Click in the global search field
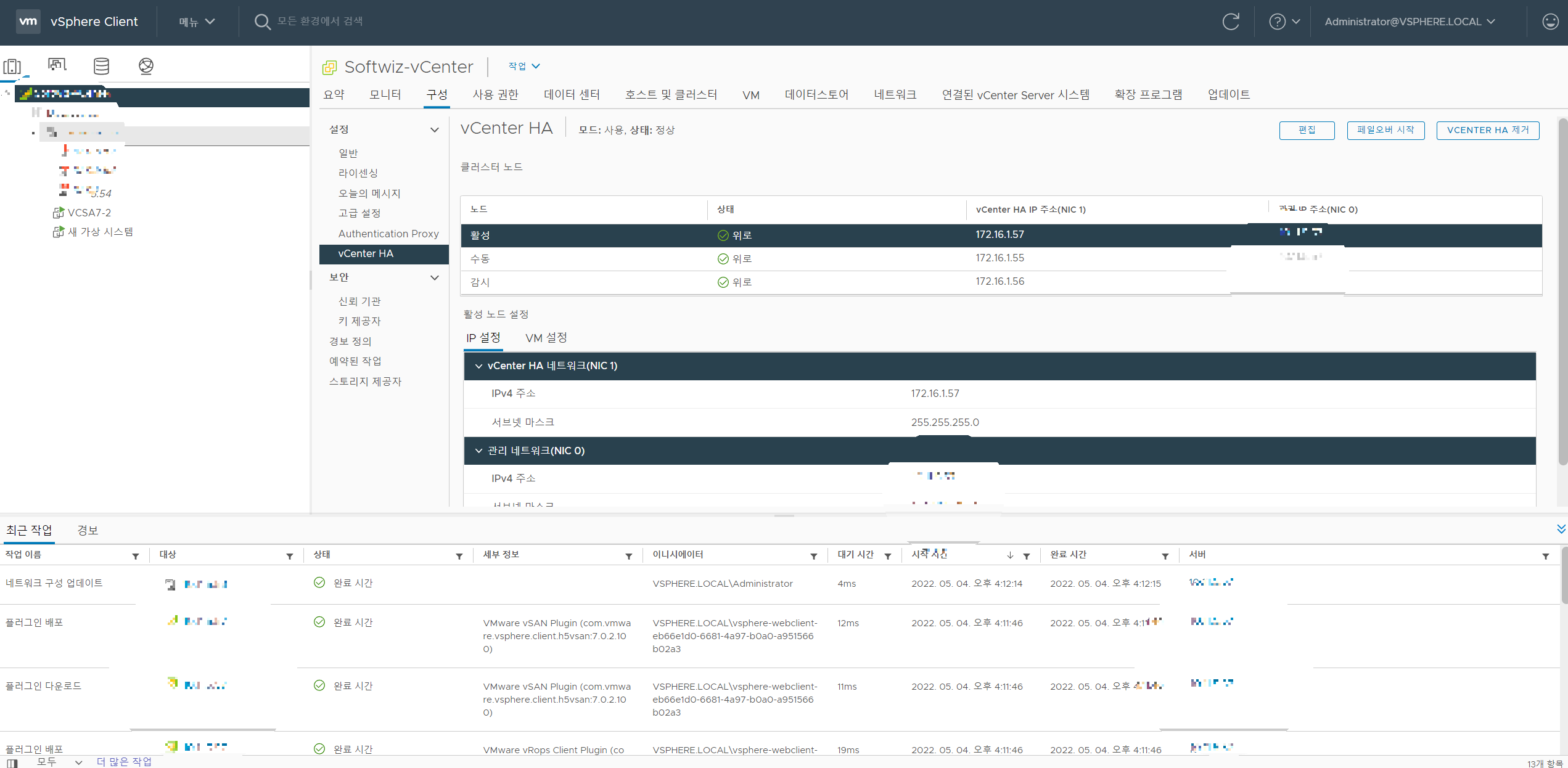This screenshot has height=768, width=1568. pos(320,22)
